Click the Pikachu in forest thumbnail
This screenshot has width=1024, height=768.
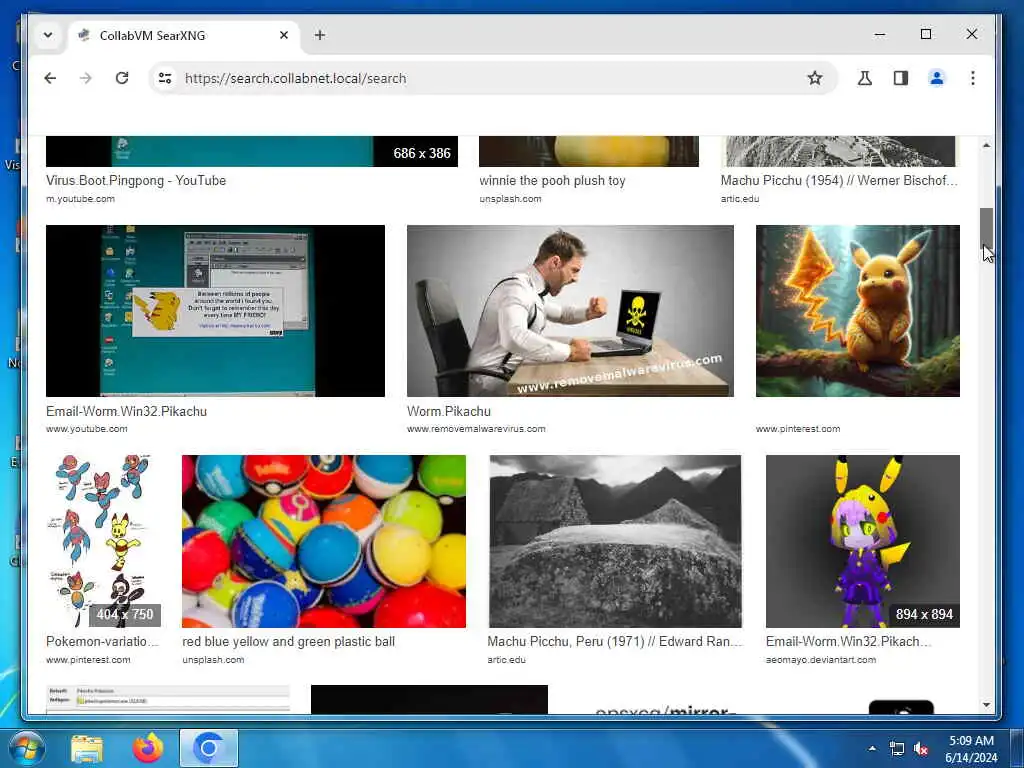point(857,311)
